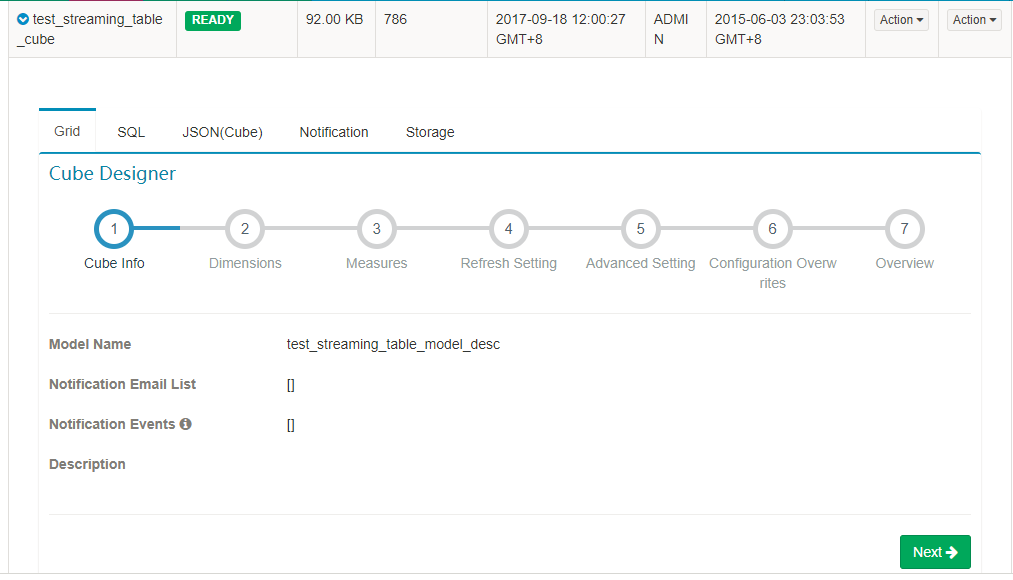Click the Next button
This screenshot has width=1013, height=580.
(934, 551)
